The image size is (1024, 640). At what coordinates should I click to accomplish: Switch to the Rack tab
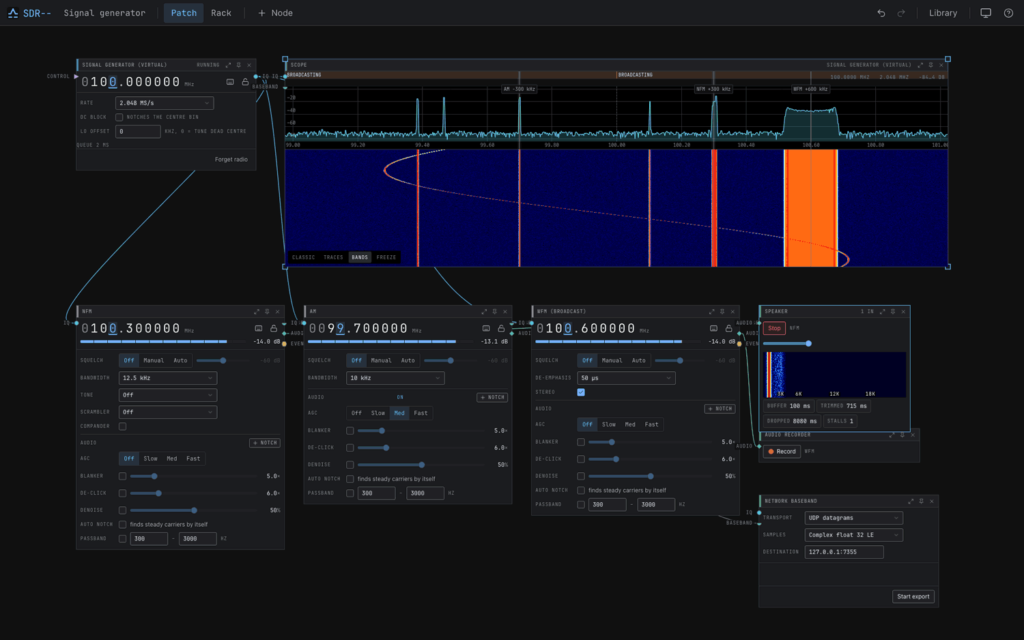pos(221,13)
